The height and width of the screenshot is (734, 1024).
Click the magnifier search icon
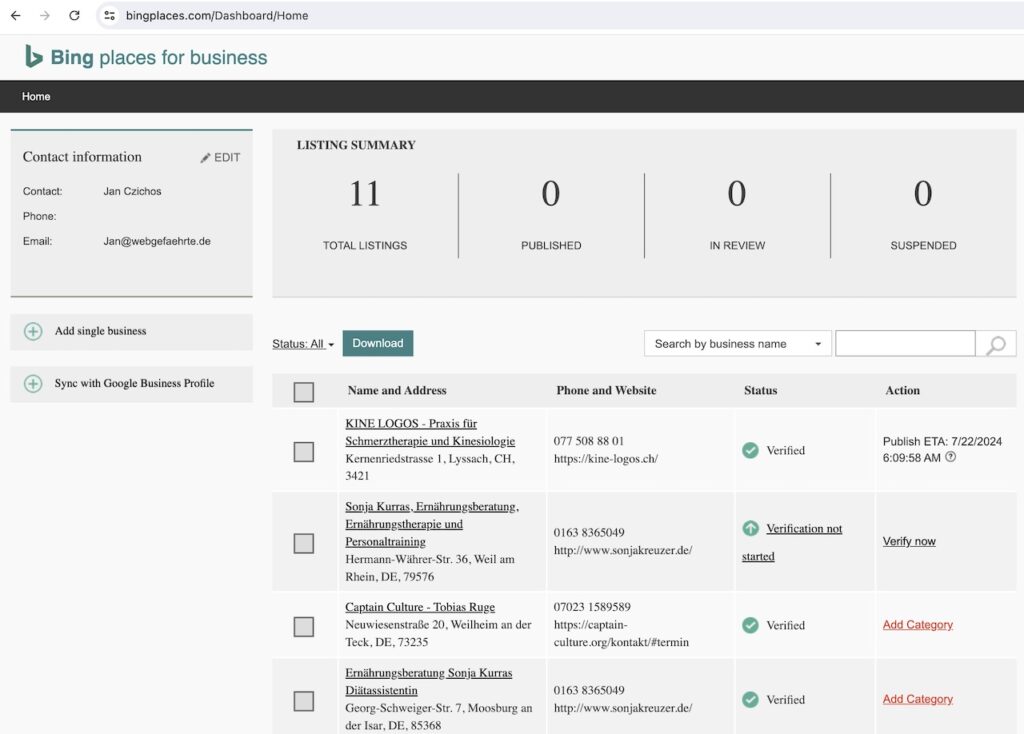coord(996,344)
